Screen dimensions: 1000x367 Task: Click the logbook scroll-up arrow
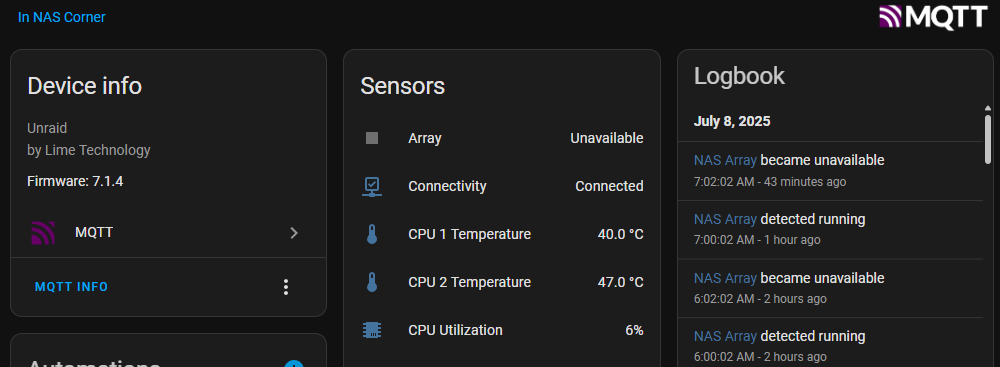[x=988, y=109]
